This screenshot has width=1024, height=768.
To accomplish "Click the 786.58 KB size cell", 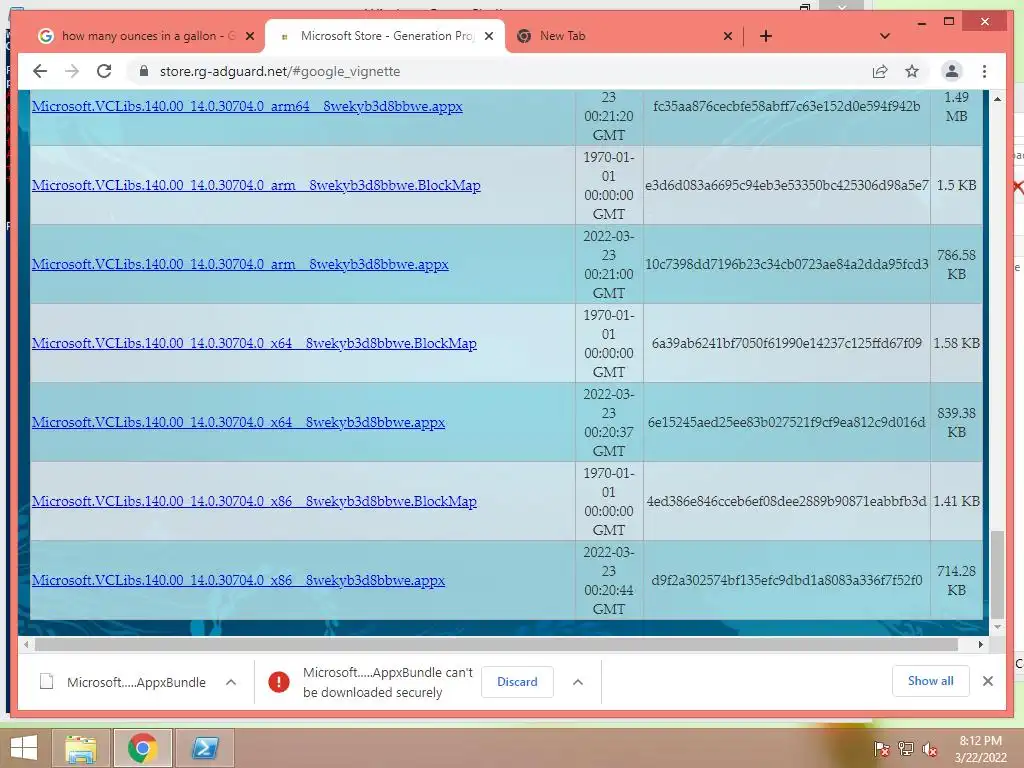I will pos(956,264).
